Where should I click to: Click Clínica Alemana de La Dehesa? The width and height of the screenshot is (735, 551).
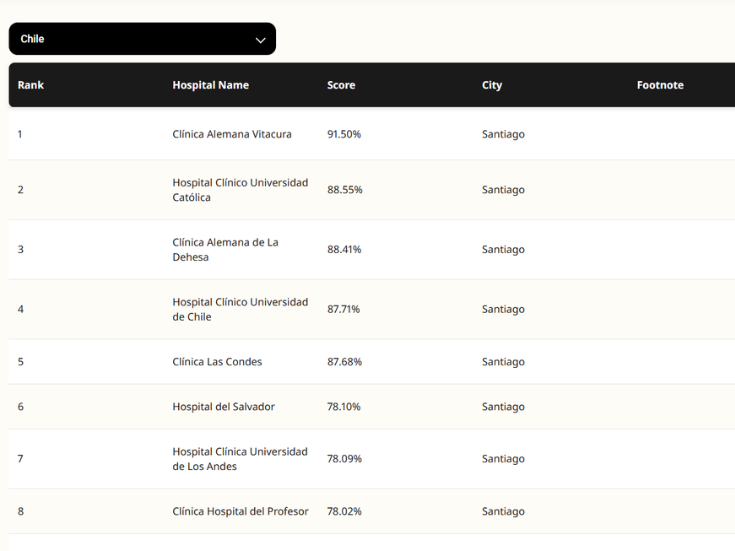pyautogui.click(x=225, y=249)
